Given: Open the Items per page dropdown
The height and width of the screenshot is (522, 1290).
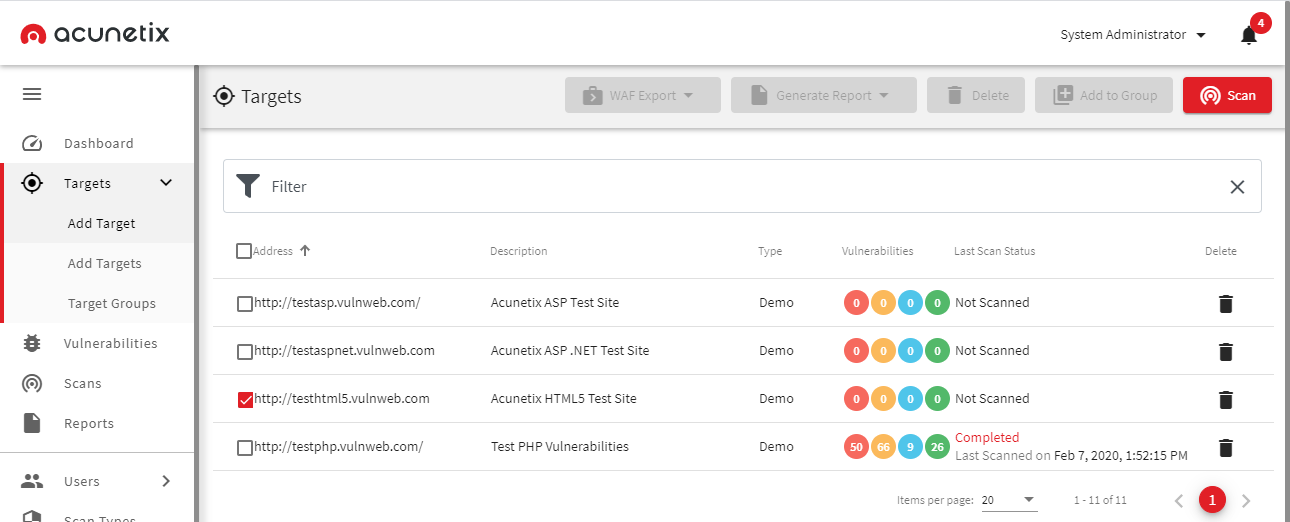Looking at the screenshot, I should click(1008, 500).
